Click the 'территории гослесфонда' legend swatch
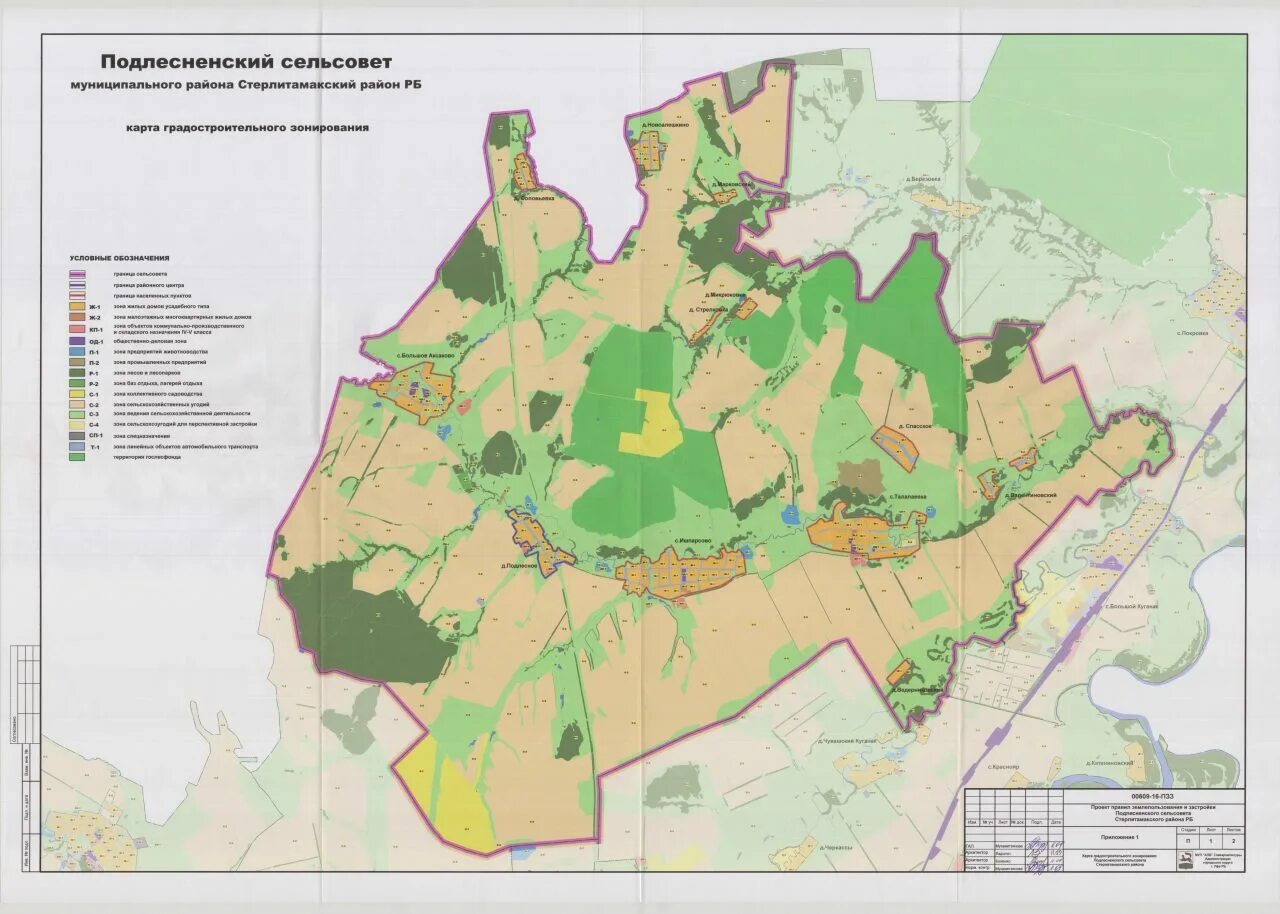1280x914 pixels. 77,457
